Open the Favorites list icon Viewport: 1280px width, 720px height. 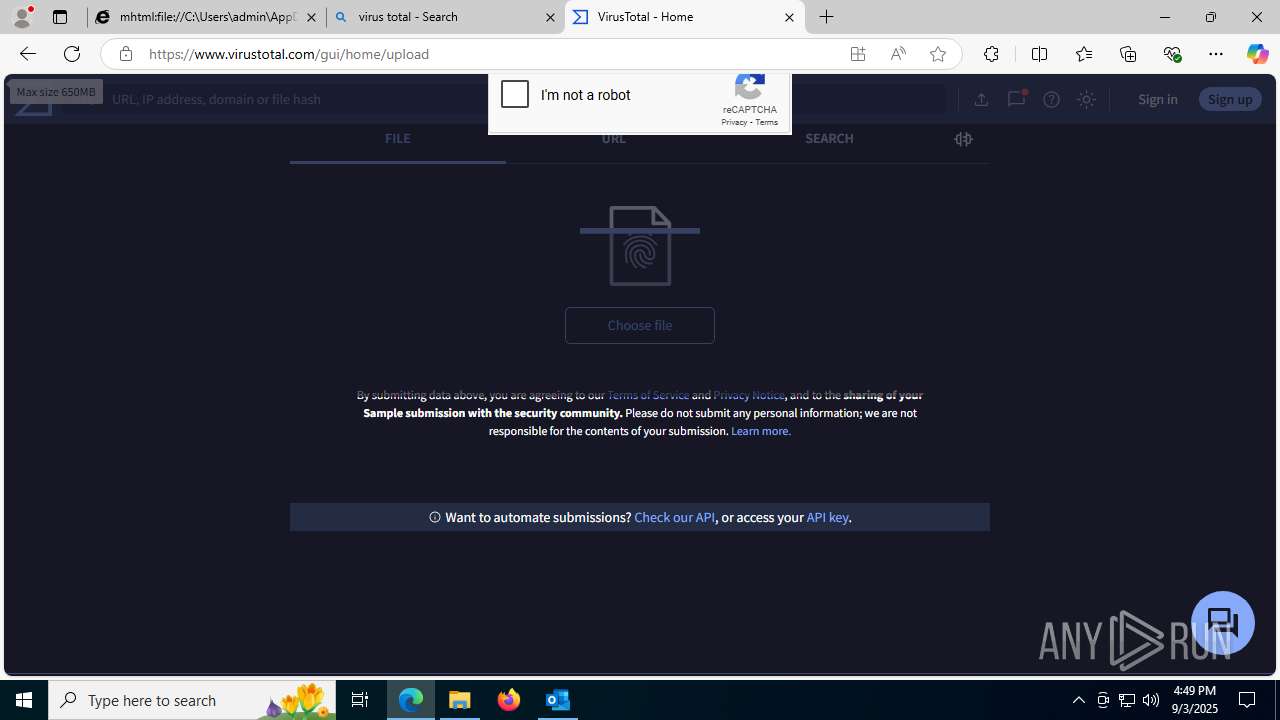pos(1083,54)
